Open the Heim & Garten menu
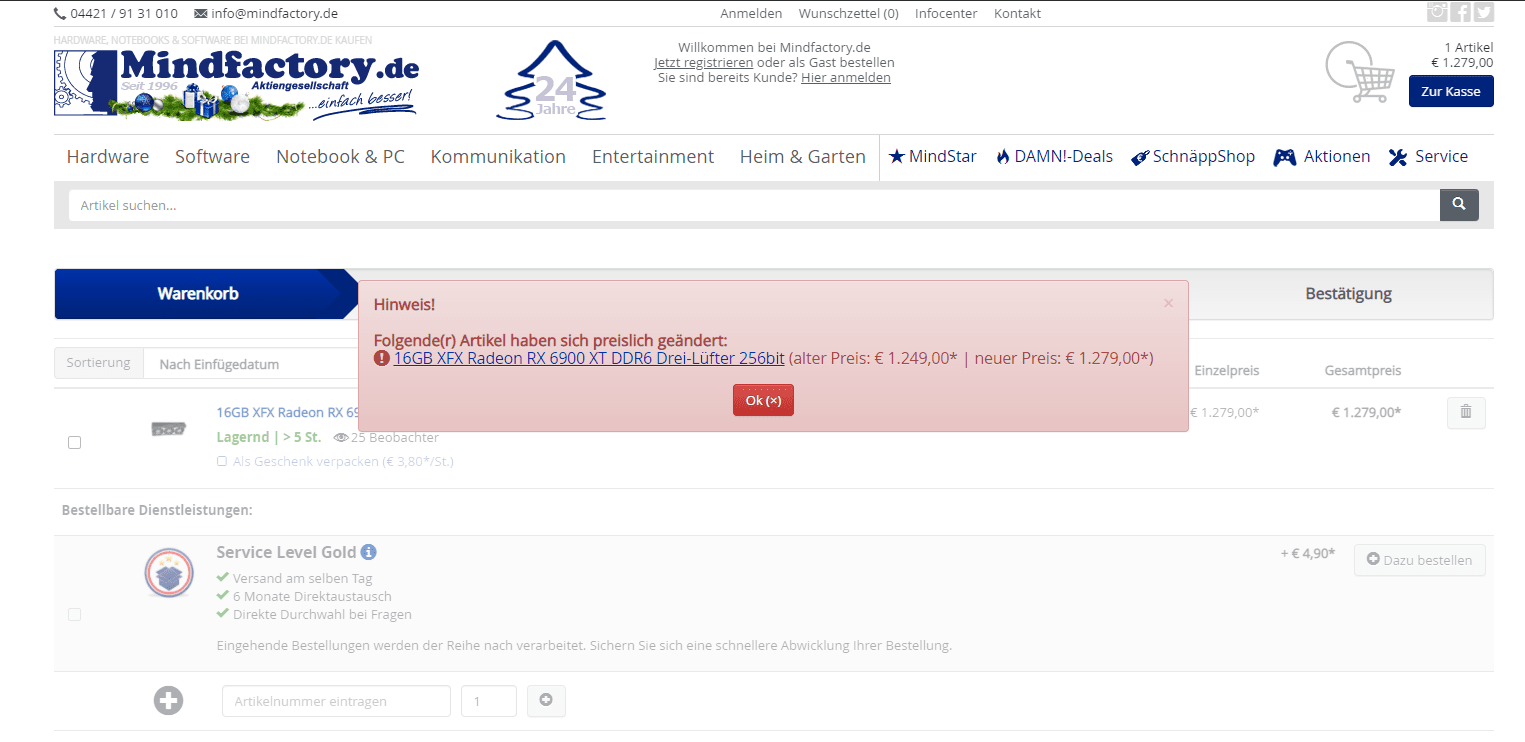The image size is (1525, 742). coord(803,157)
